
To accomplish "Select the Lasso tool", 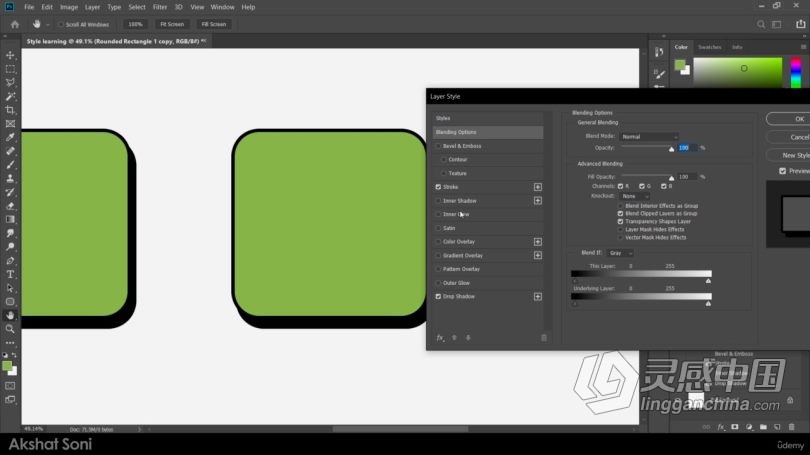I will 10,83.
